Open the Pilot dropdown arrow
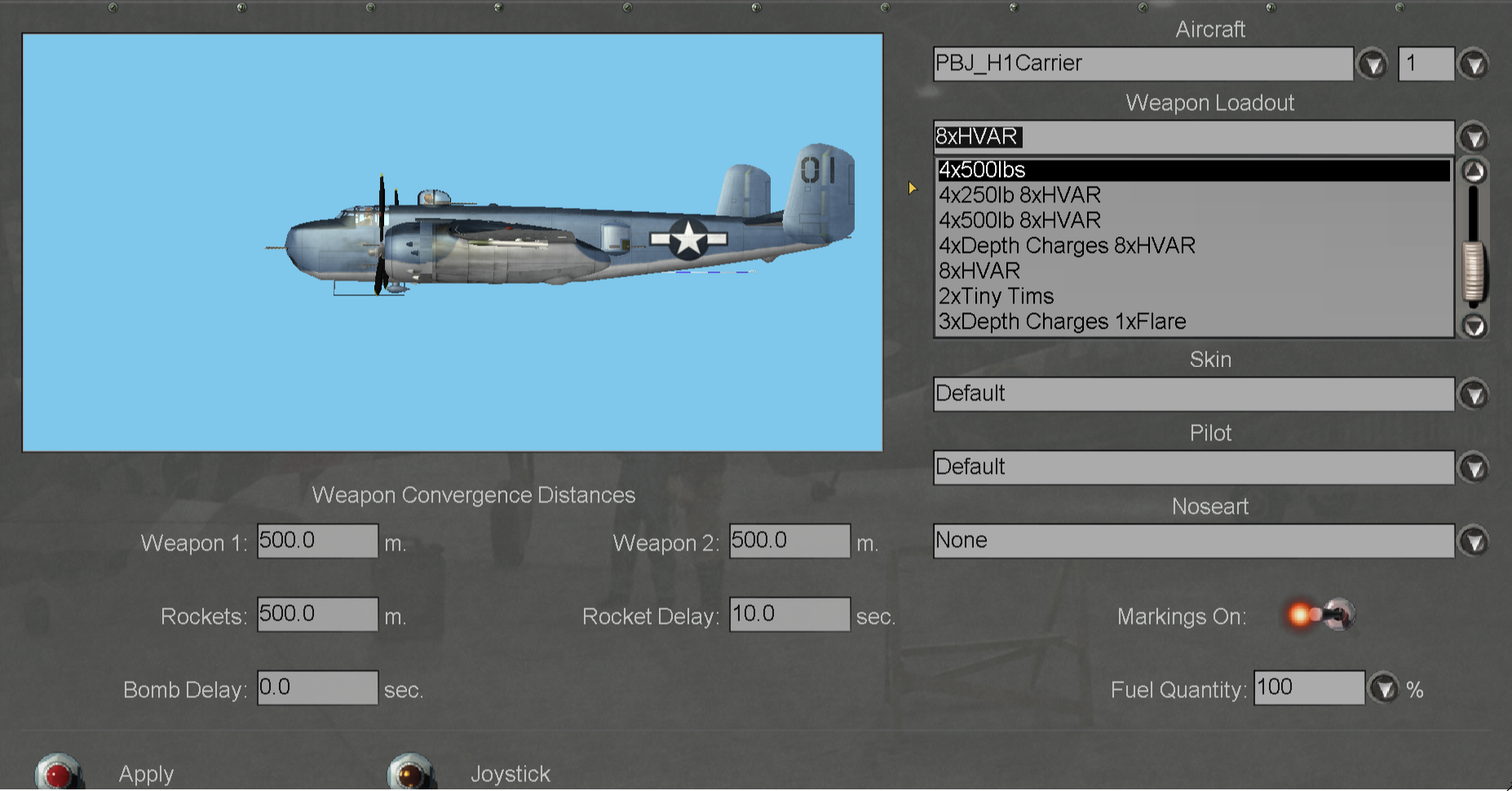The image size is (1512, 791). (1474, 468)
